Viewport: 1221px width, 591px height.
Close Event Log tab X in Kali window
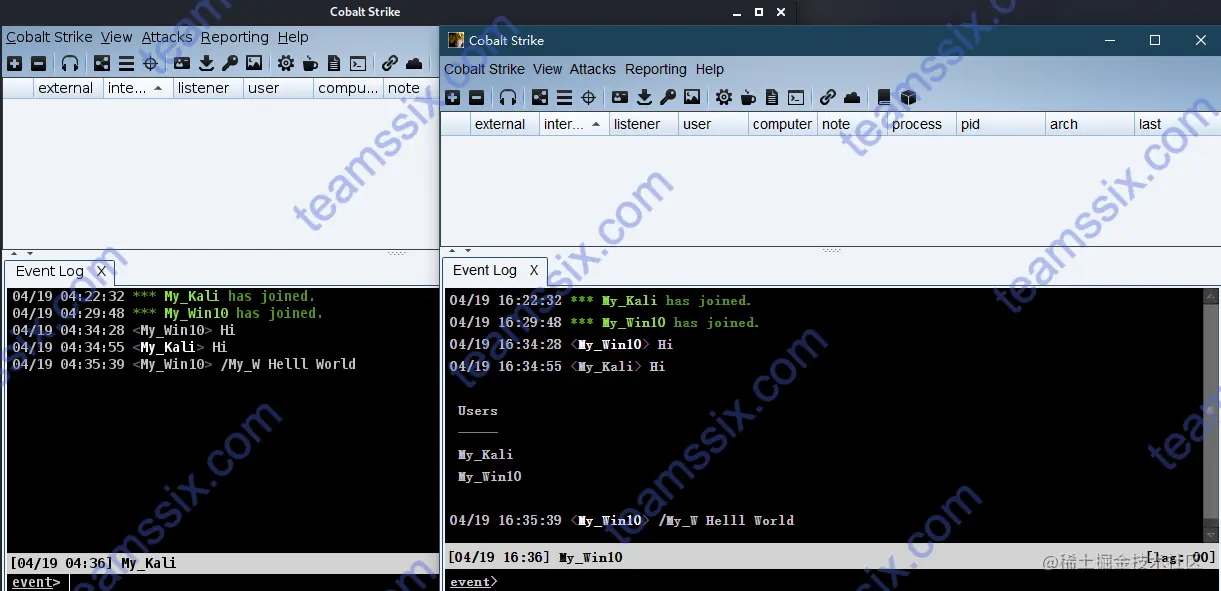coord(101,271)
